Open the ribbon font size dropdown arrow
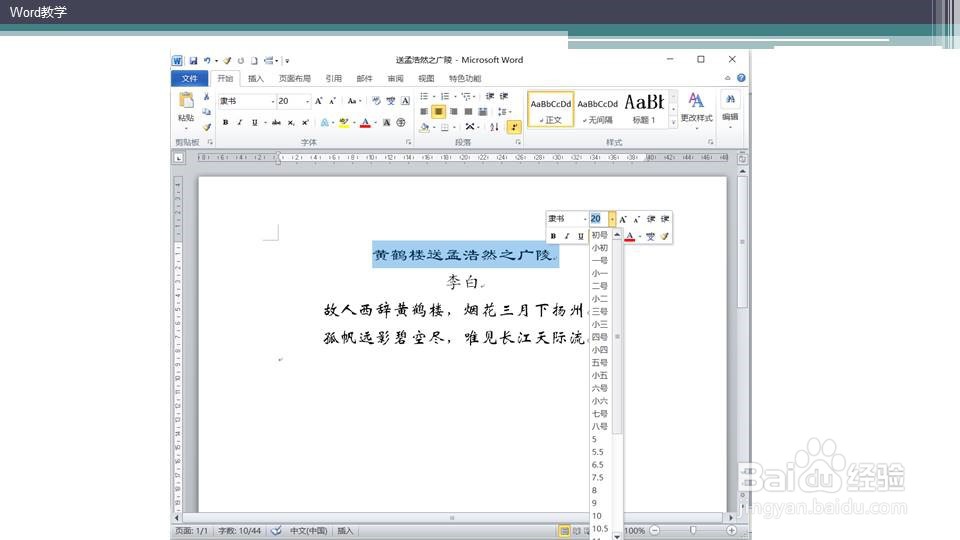Screen dimensions: 960x540 [307, 101]
